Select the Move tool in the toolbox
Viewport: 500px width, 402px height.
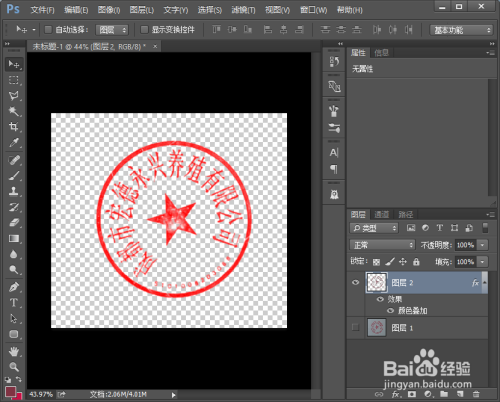pyautogui.click(x=14, y=64)
